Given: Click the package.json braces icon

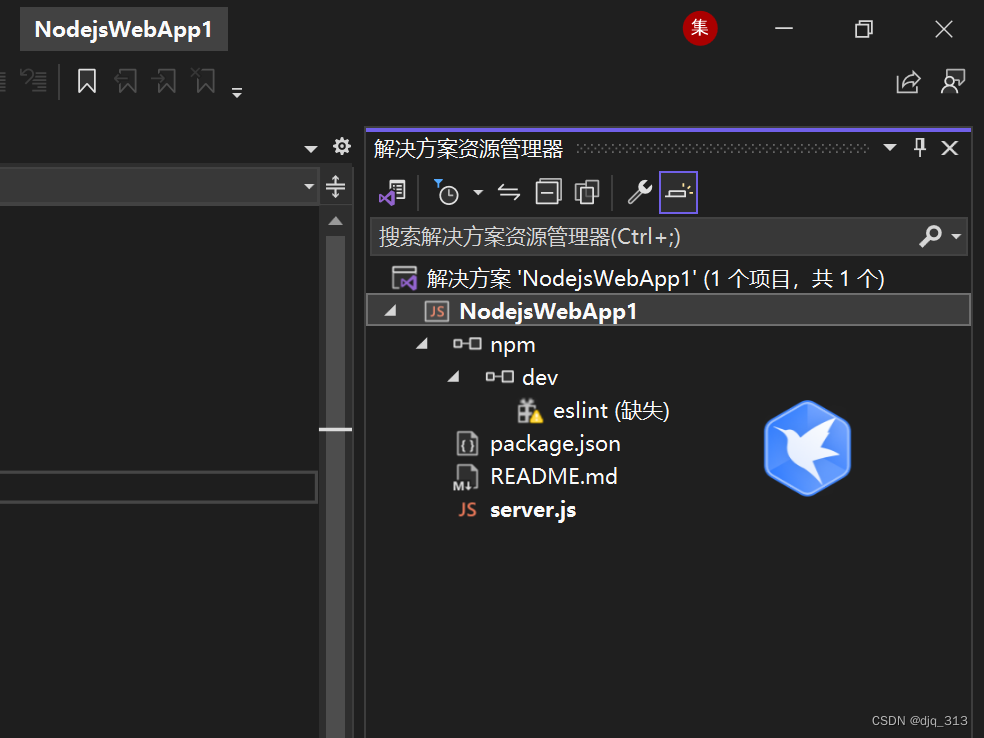Looking at the screenshot, I should pyautogui.click(x=467, y=444).
